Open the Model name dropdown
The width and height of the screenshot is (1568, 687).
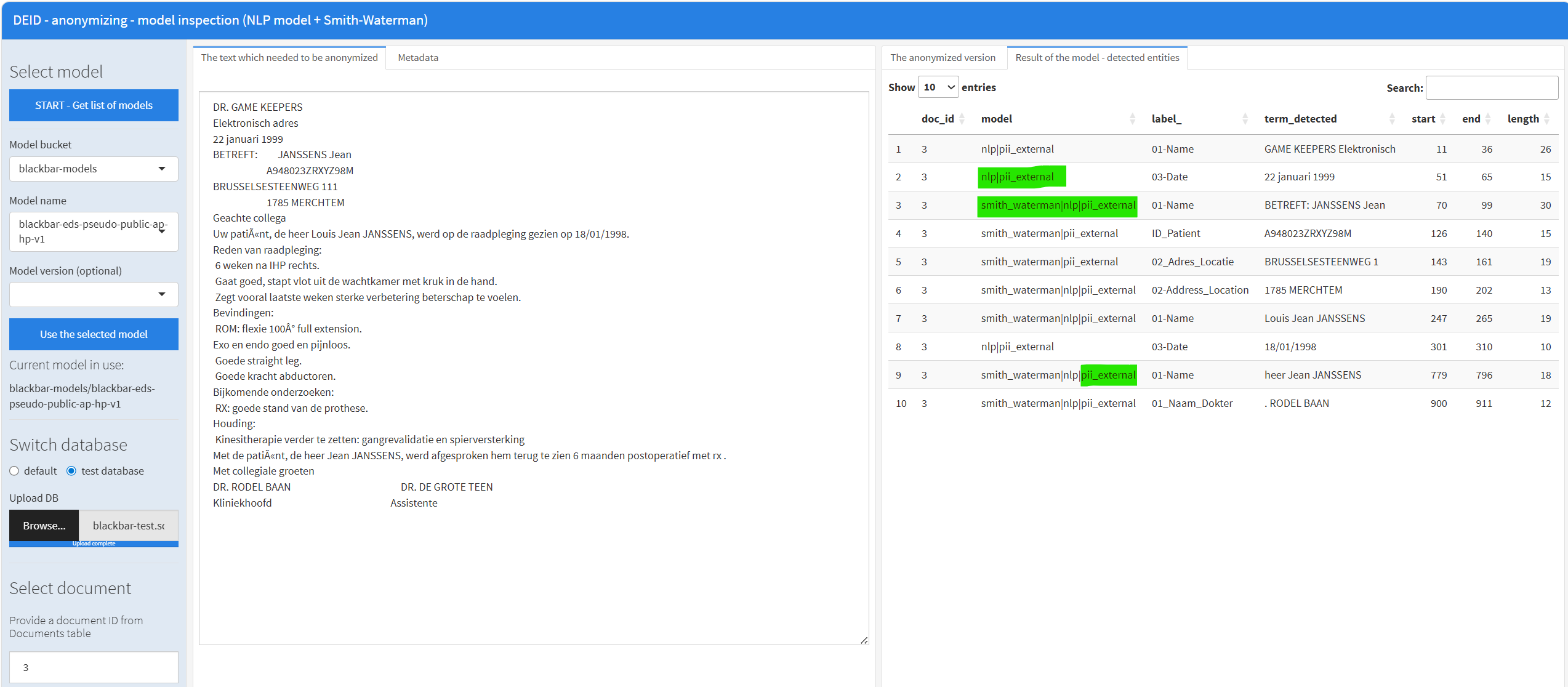point(94,231)
